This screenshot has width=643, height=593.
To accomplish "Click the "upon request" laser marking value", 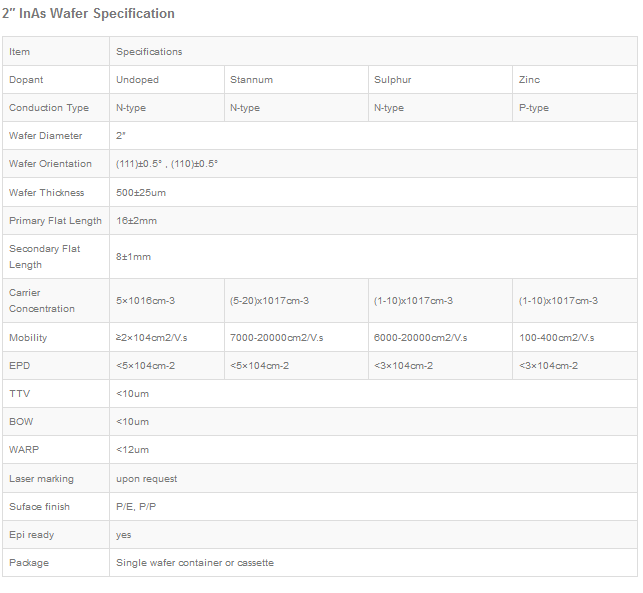I will (146, 479).
